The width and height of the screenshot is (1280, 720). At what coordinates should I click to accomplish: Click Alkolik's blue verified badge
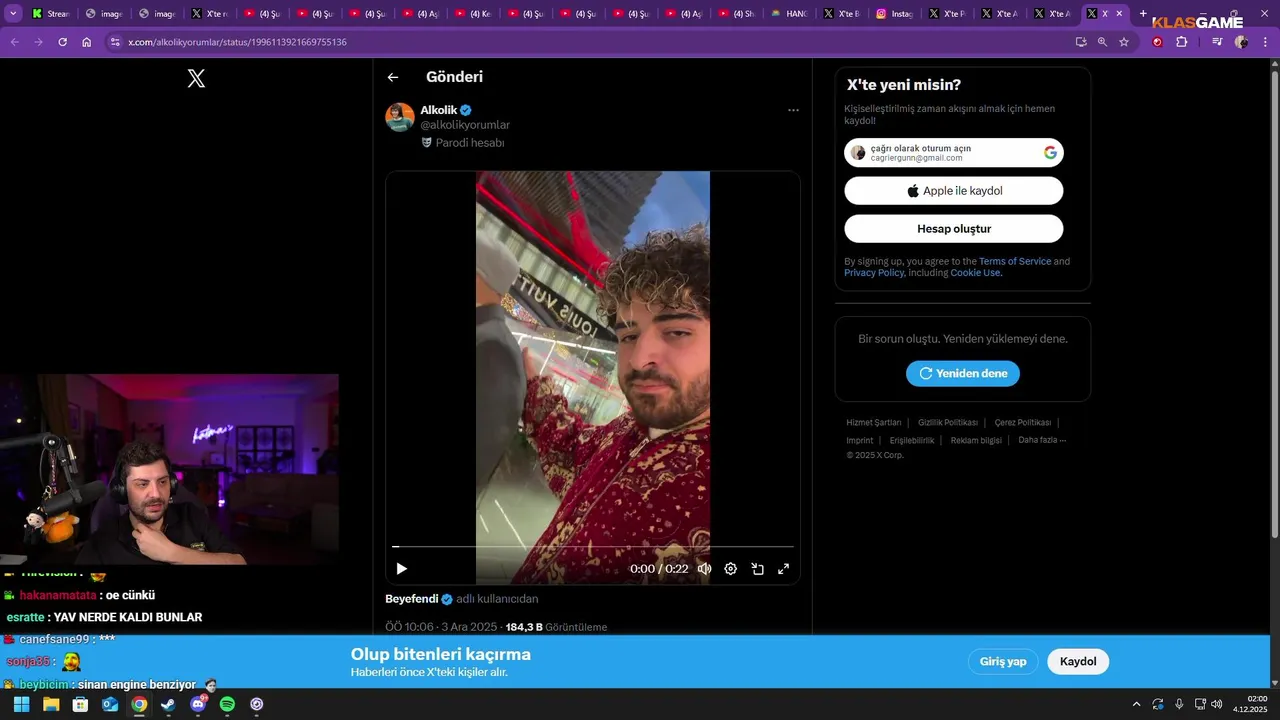[466, 110]
